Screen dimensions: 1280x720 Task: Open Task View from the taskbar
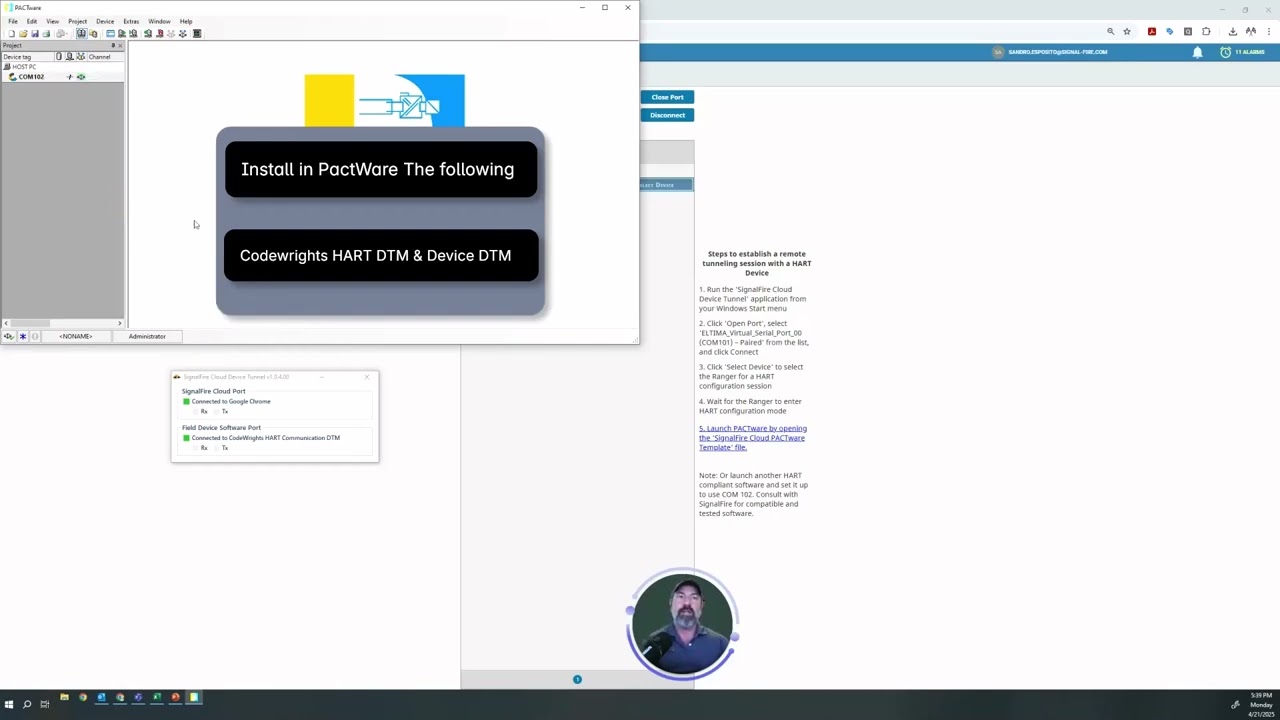point(45,704)
